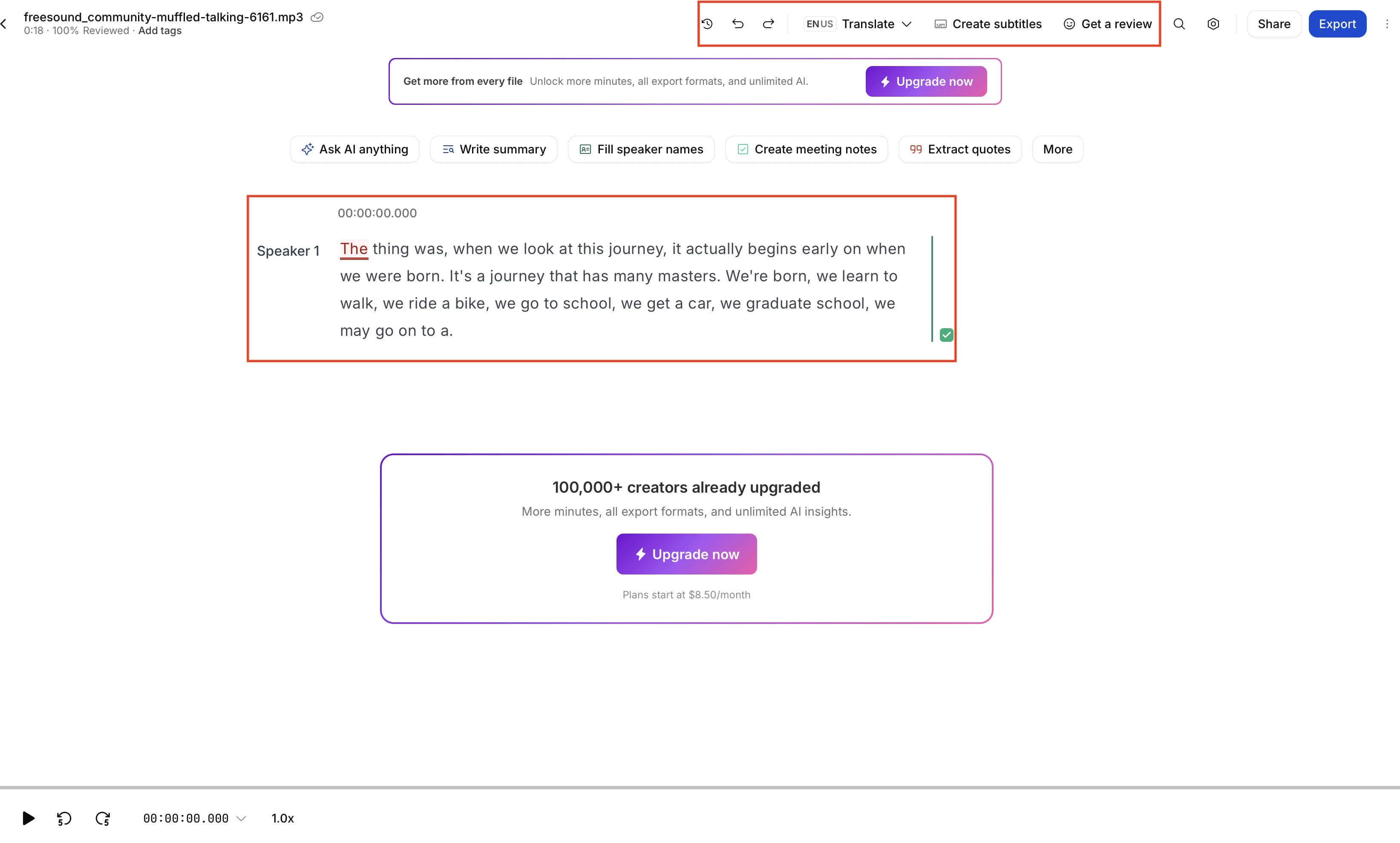1400x843 pixels.
Task: Click the blue Export button
Action: pyautogui.click(x=1337, y=24)
